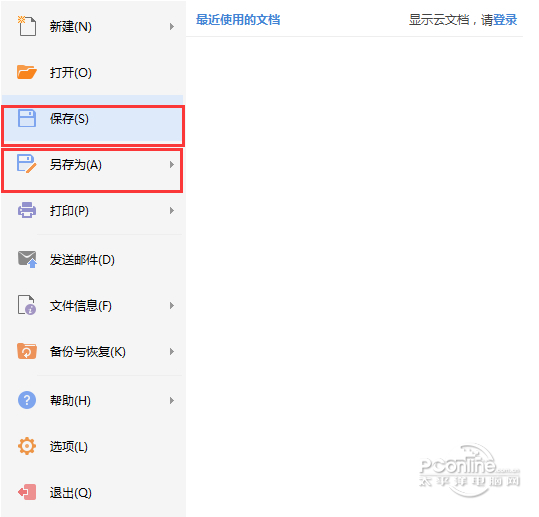Screen dimensions: 539x517
Task: Select the 保存(S) menu item
Action: (93, 125)
